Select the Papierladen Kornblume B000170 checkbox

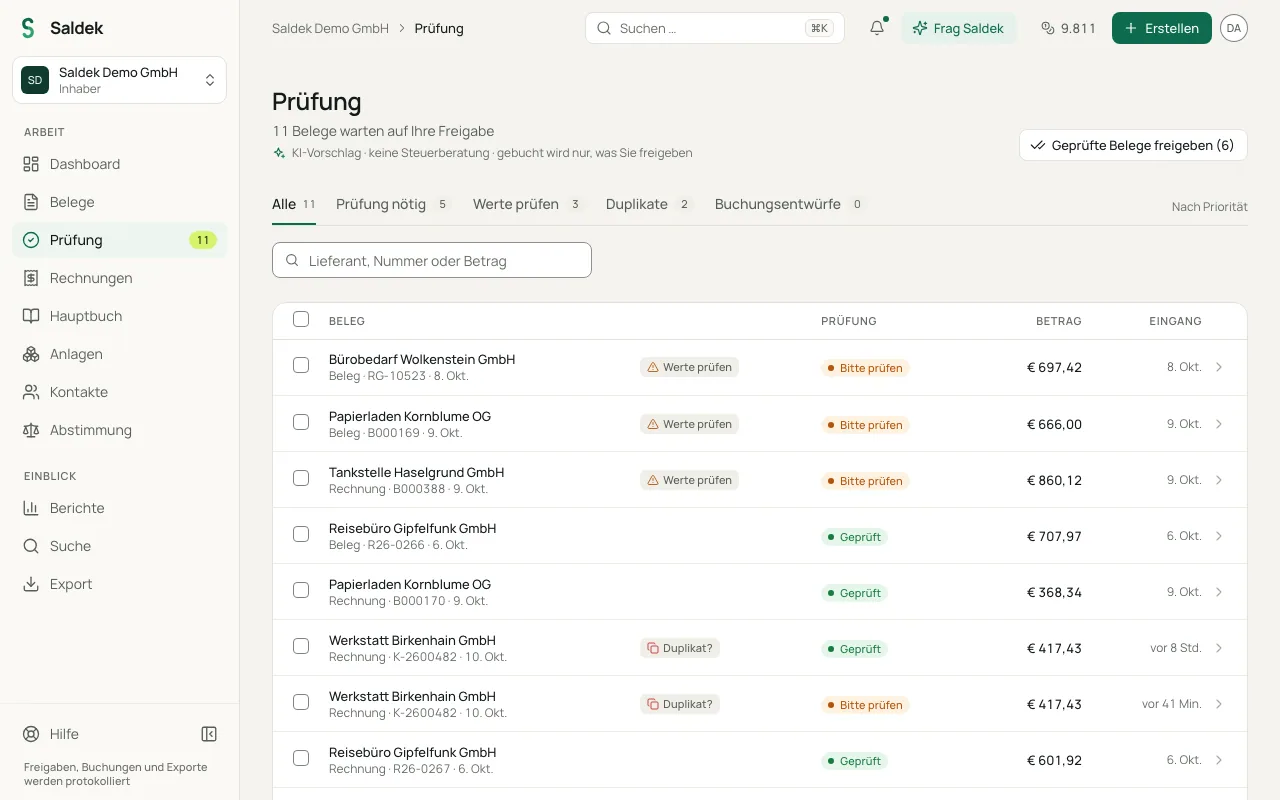click(301, 590)
